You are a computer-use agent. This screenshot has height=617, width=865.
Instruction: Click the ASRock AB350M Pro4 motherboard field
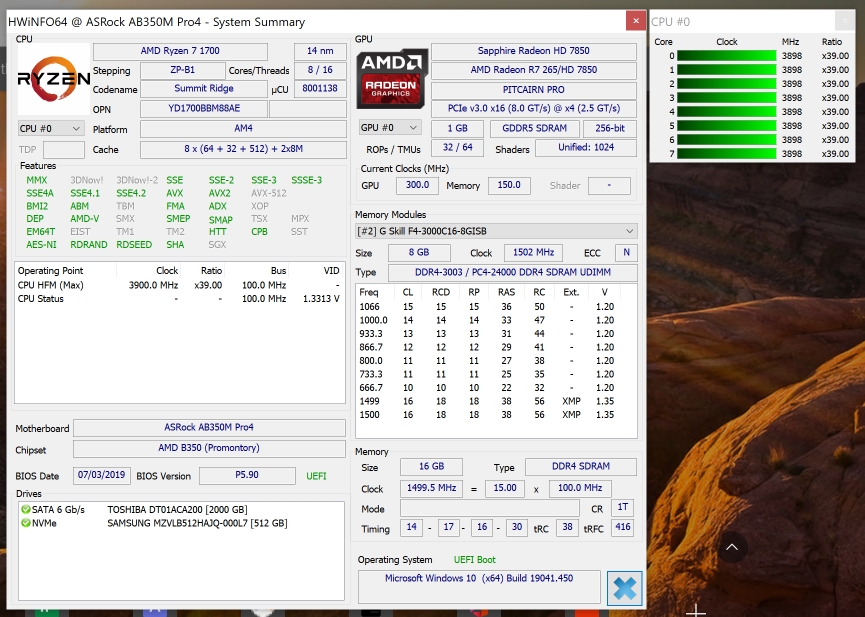click(x=209, y=428)
